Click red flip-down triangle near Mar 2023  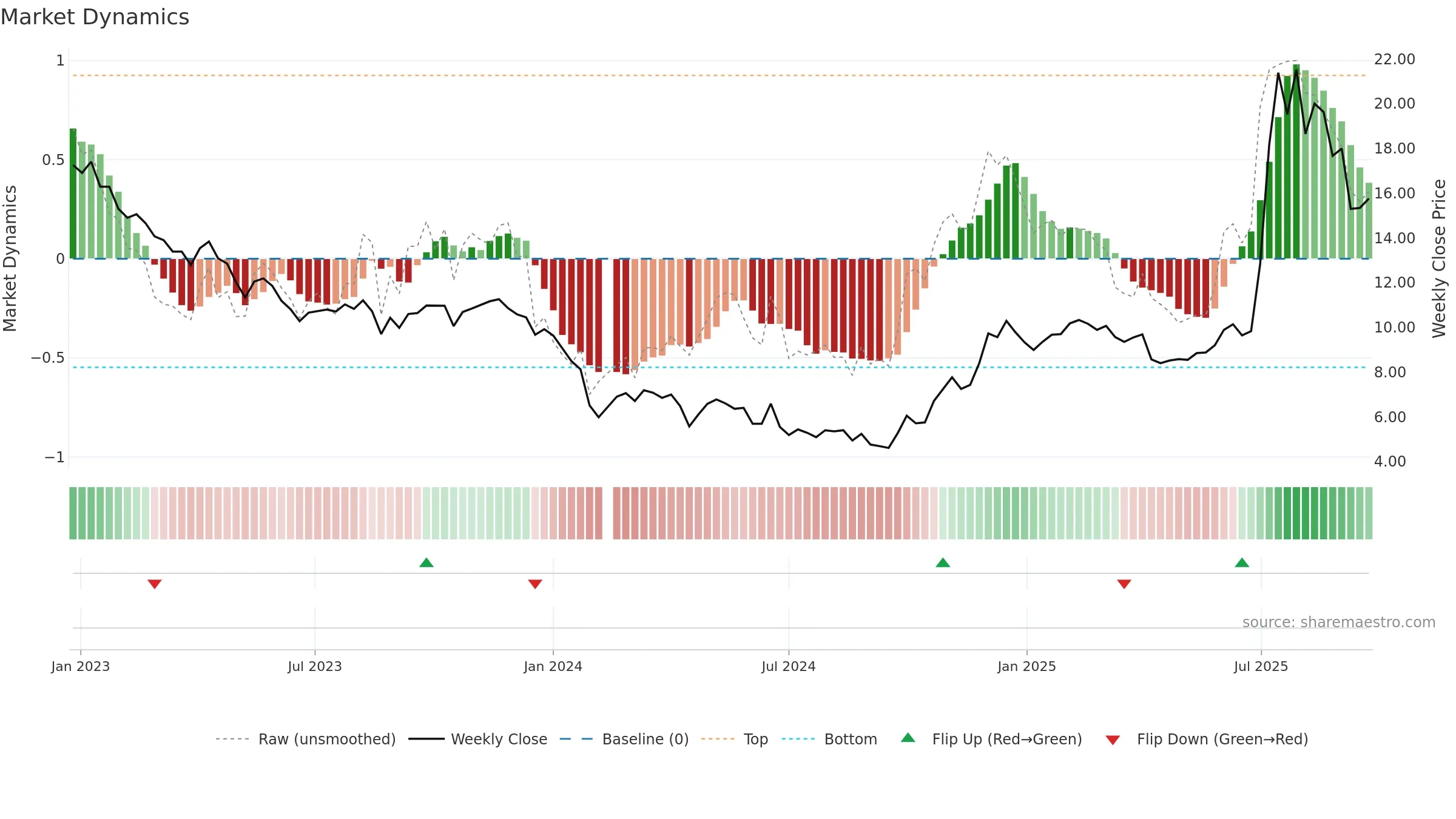[x=155, y=584]
